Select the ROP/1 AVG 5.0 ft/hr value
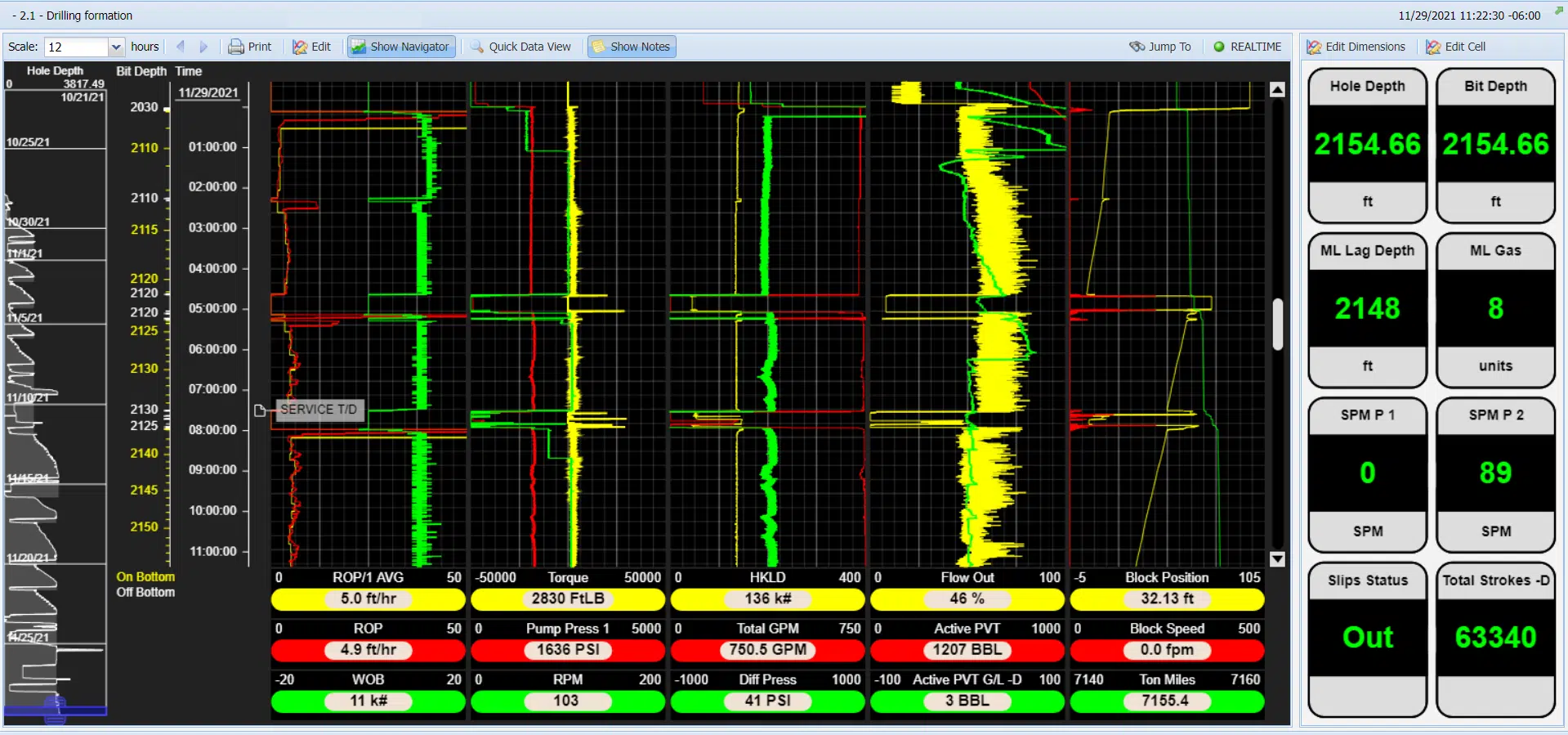1568x735 pixels. [369, 598]
